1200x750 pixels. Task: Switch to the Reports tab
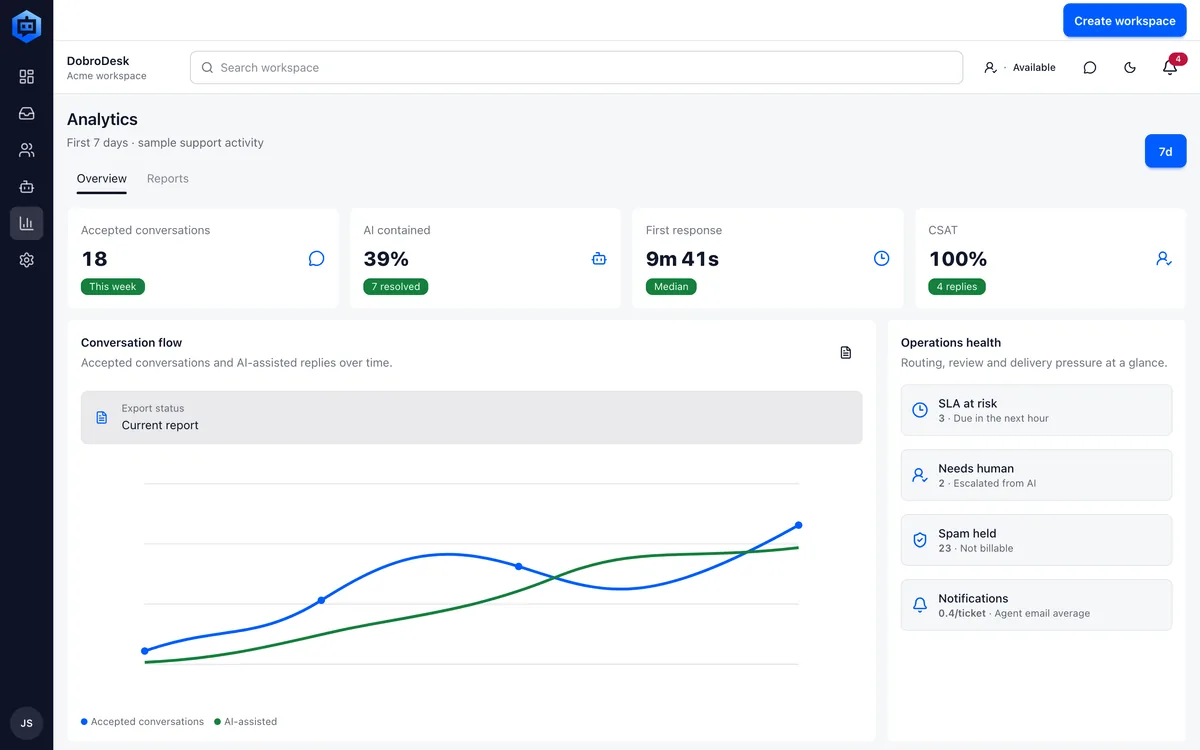(168, 178)
